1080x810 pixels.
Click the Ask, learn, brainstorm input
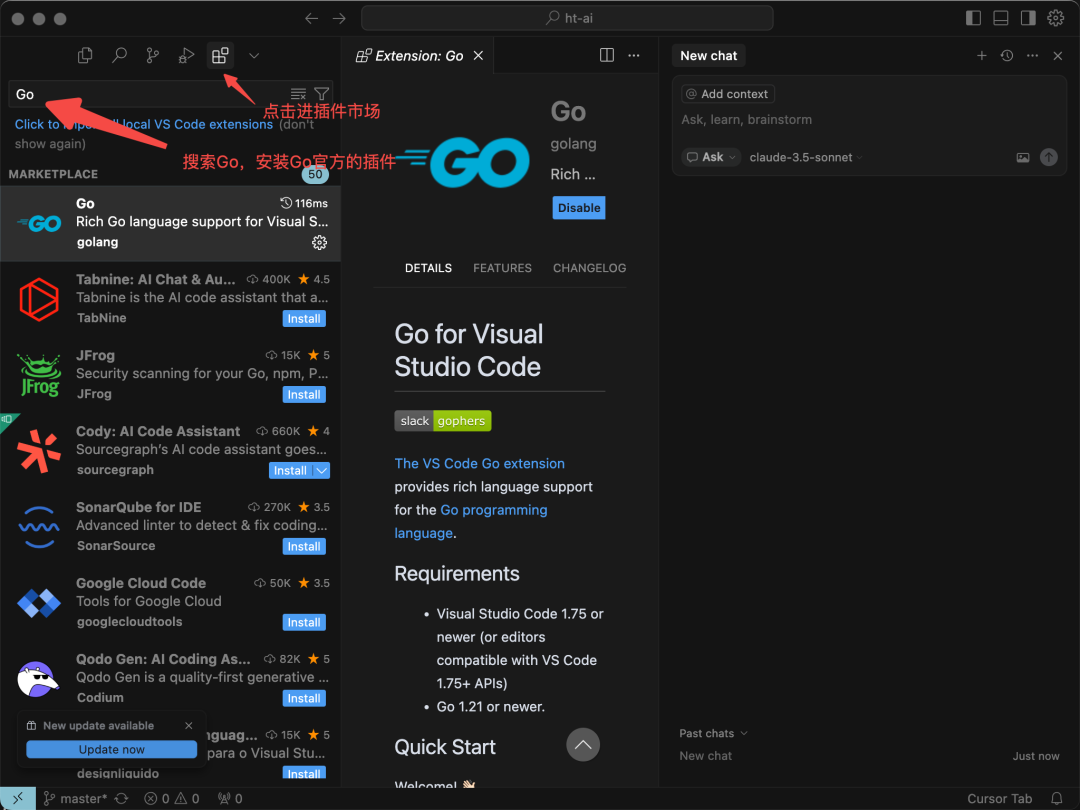pos(869,120)
